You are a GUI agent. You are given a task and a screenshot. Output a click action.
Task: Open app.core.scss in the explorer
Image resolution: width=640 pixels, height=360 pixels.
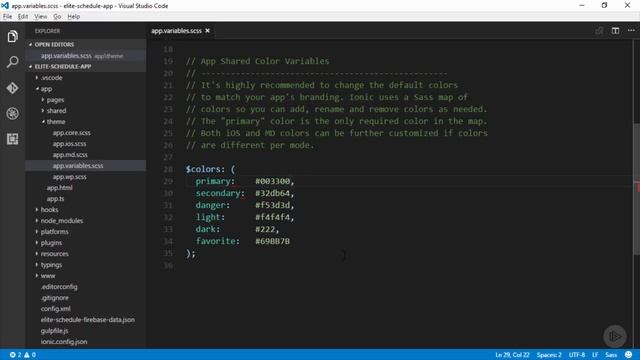[x=71, y=133]
